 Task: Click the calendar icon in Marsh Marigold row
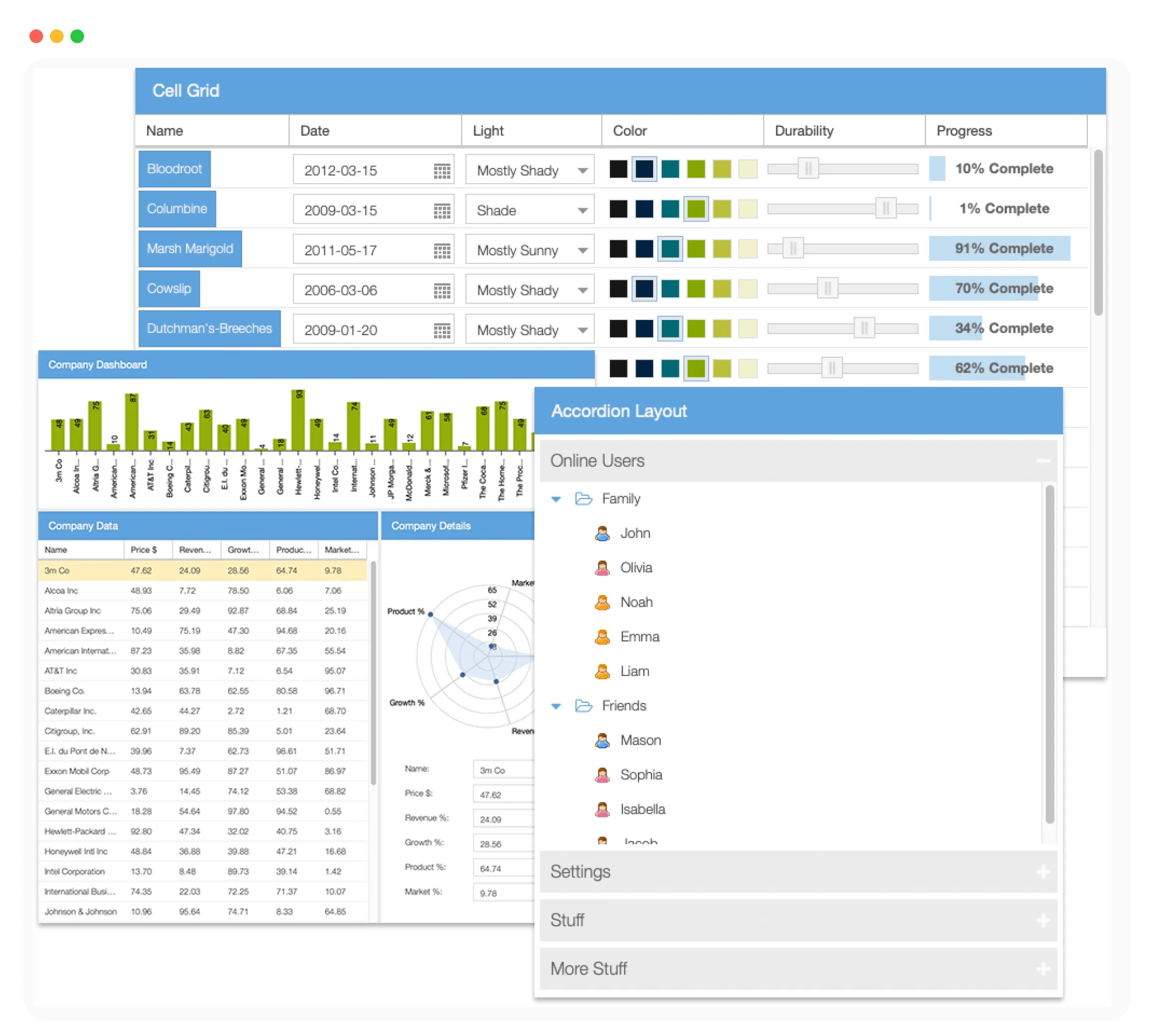coord(442,250)
